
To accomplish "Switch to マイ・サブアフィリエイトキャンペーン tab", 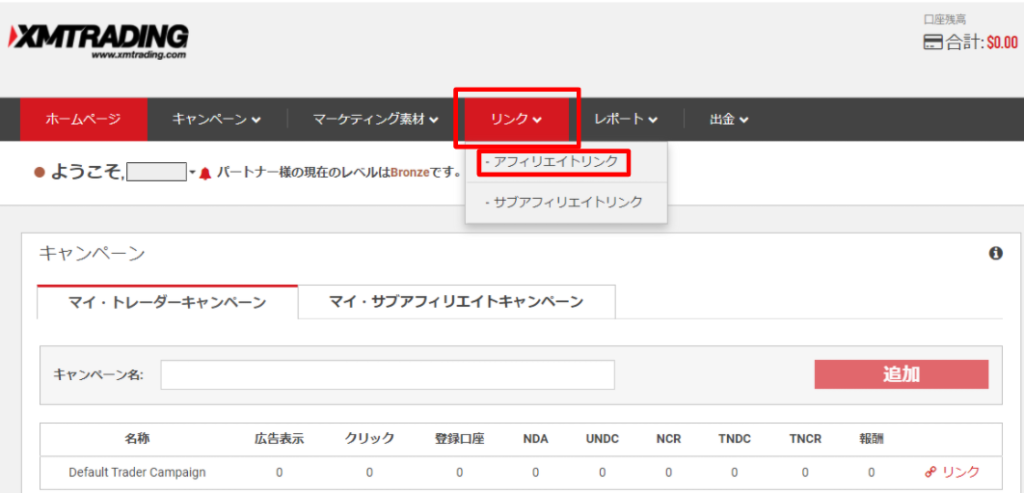I will 456,302.
